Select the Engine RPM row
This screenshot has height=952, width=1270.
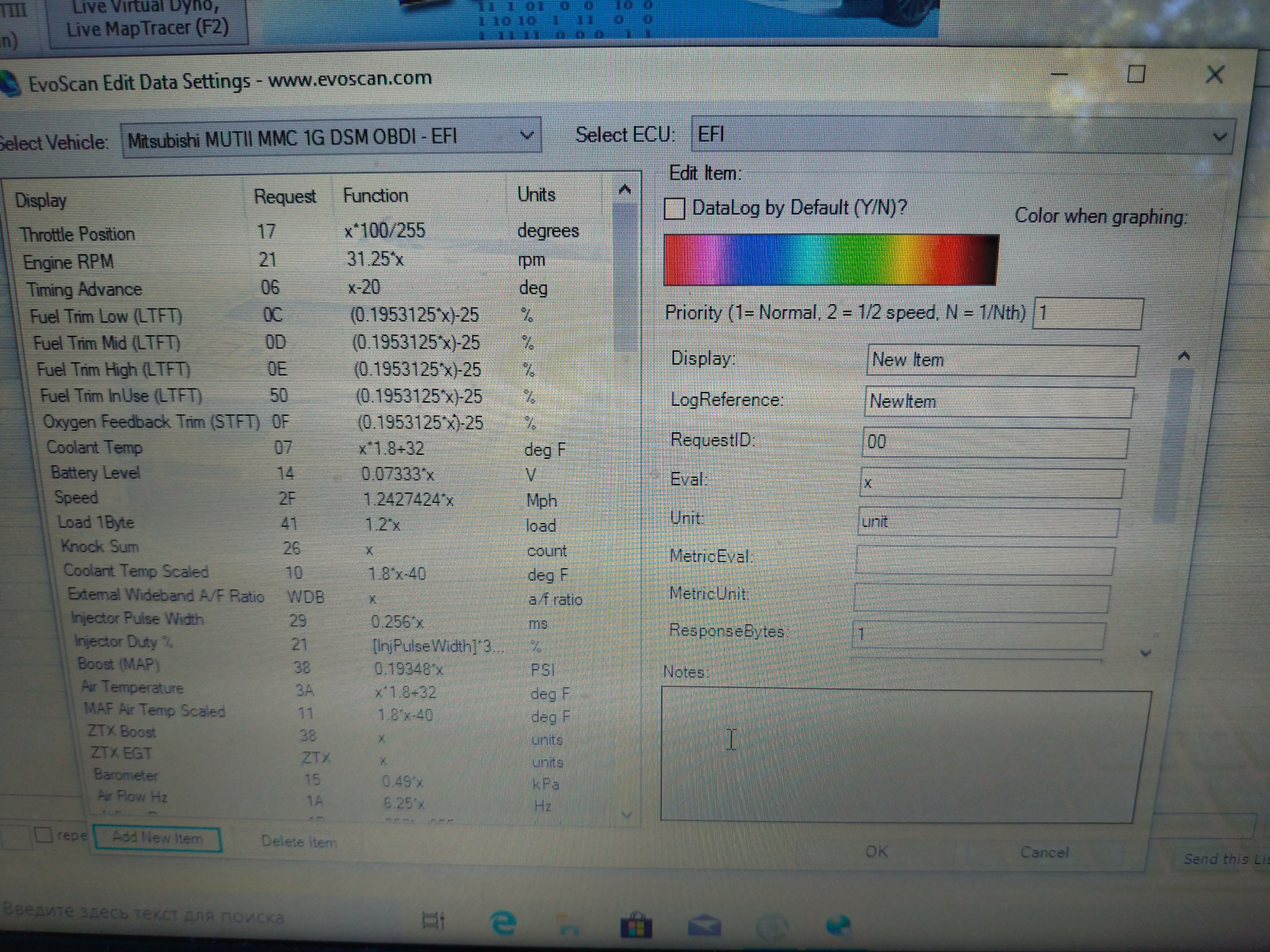(x=311, y=260)
